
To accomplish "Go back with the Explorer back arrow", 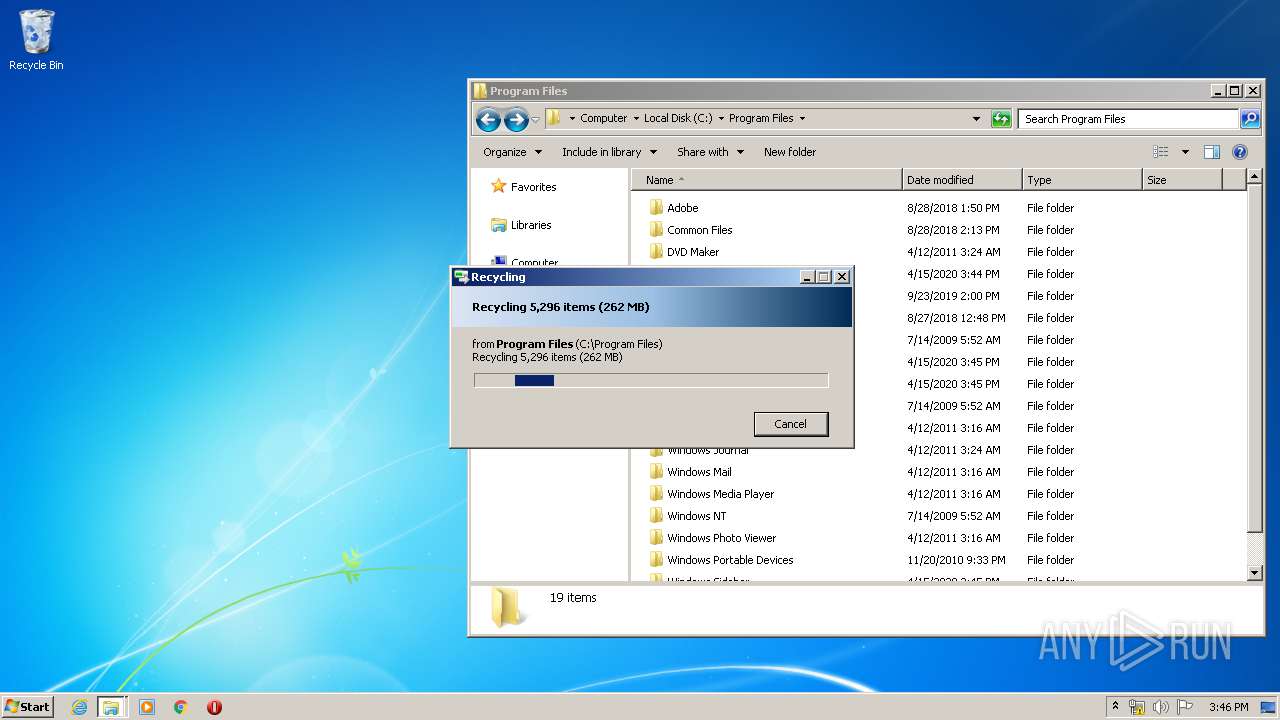I will 488,120.
